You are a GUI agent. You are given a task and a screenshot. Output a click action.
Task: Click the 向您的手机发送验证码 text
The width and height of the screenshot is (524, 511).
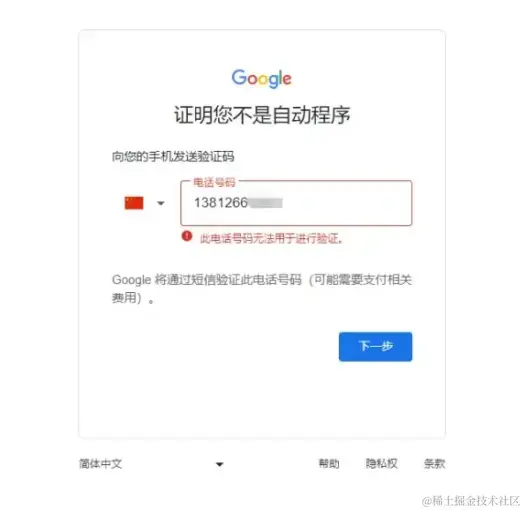pyautogui.click(x=173, y=156)
